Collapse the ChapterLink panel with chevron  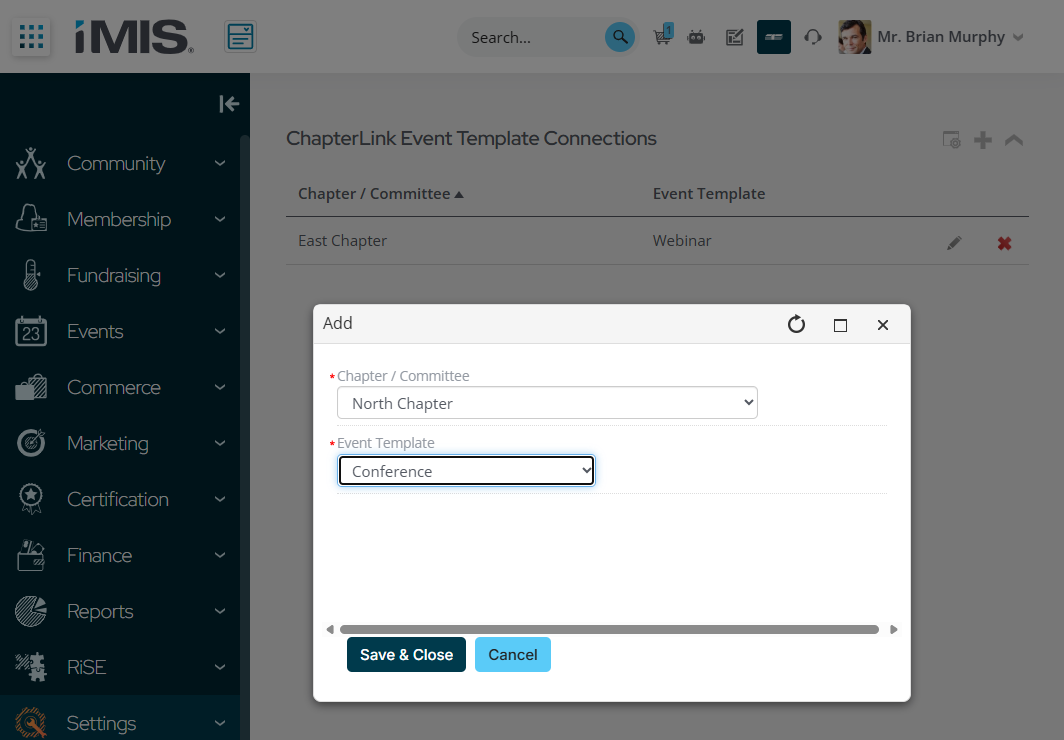[x=1013, y=140]
